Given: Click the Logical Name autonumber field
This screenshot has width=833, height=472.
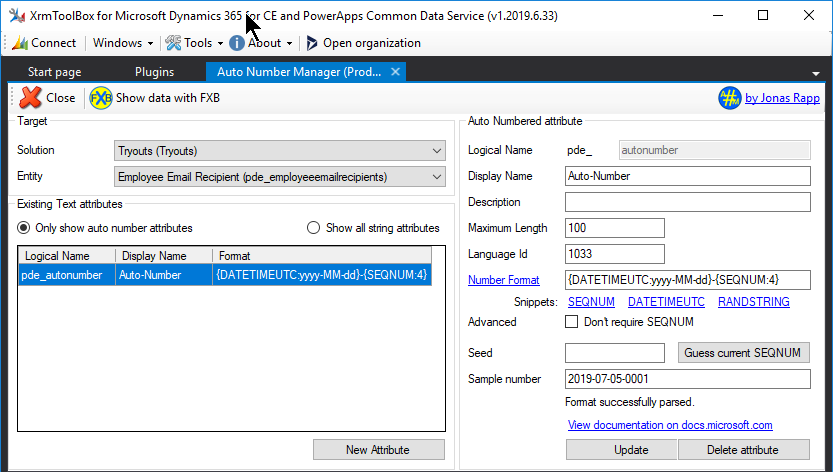Looking at the screenshot, I should (x=715, y=150).
